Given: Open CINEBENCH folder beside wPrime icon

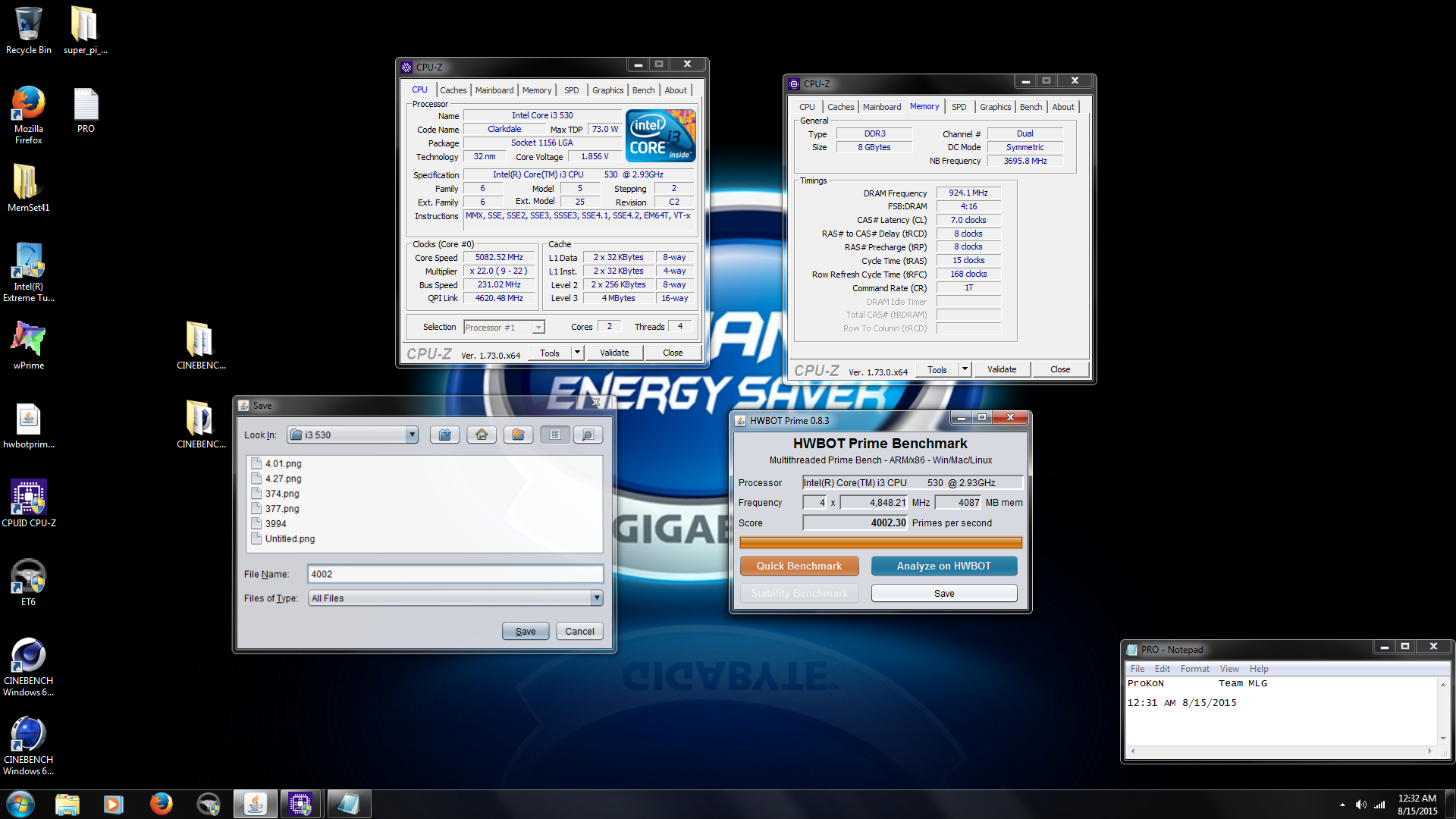Looking at the screenshot, I should pos(201,346).
